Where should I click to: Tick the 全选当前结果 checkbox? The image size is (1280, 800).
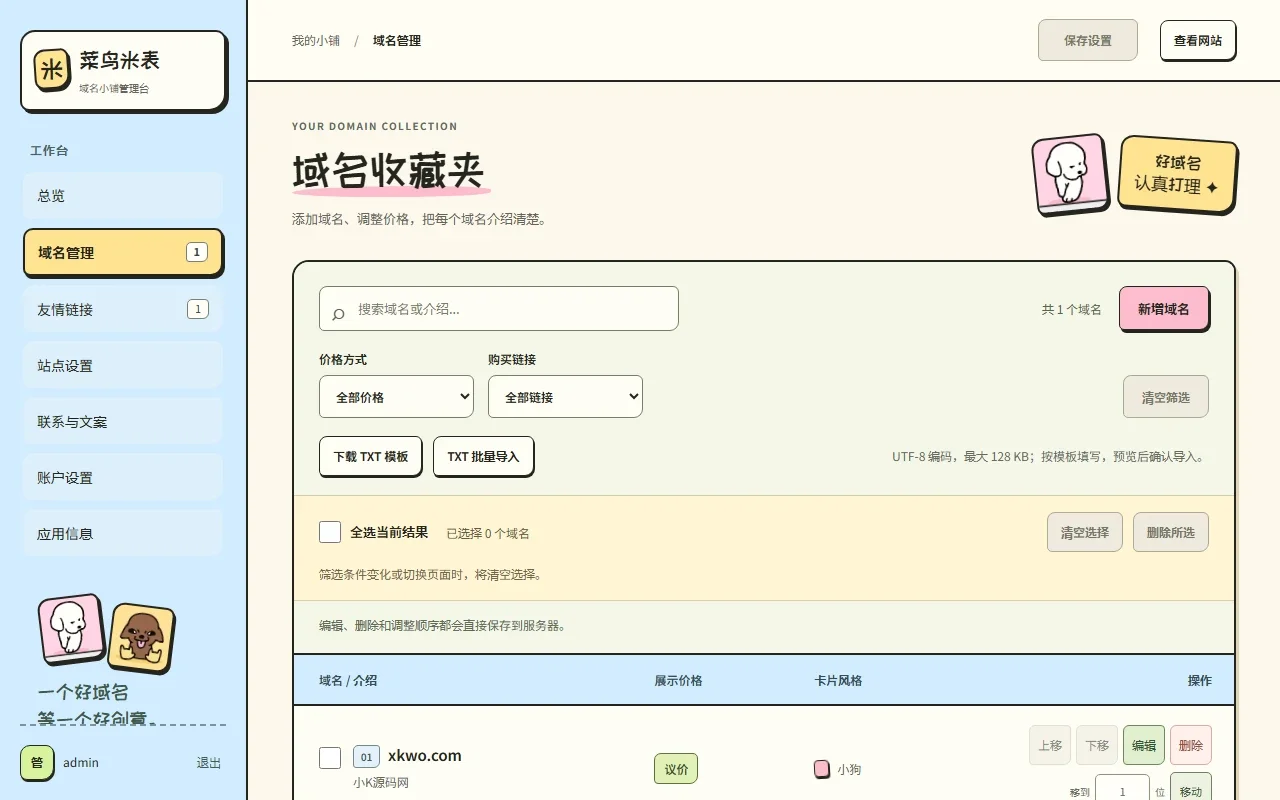(x=330, y=532)
